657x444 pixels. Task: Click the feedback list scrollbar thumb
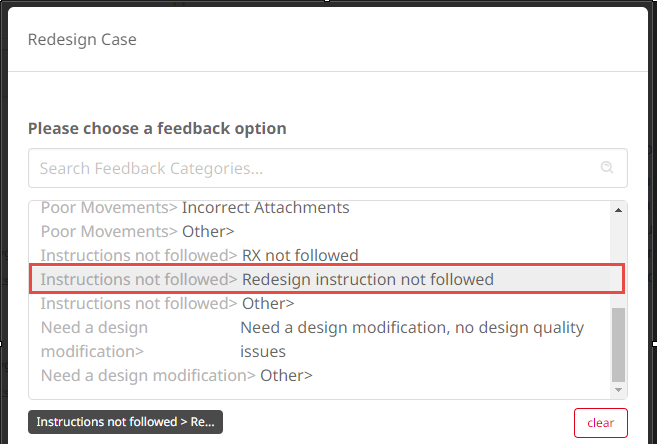618,345
